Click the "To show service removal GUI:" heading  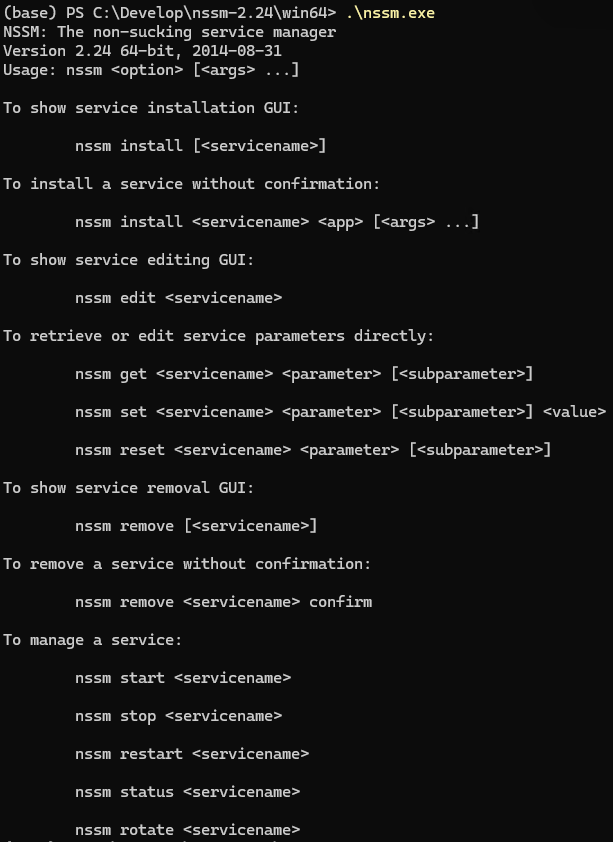[x=129, y=488]
